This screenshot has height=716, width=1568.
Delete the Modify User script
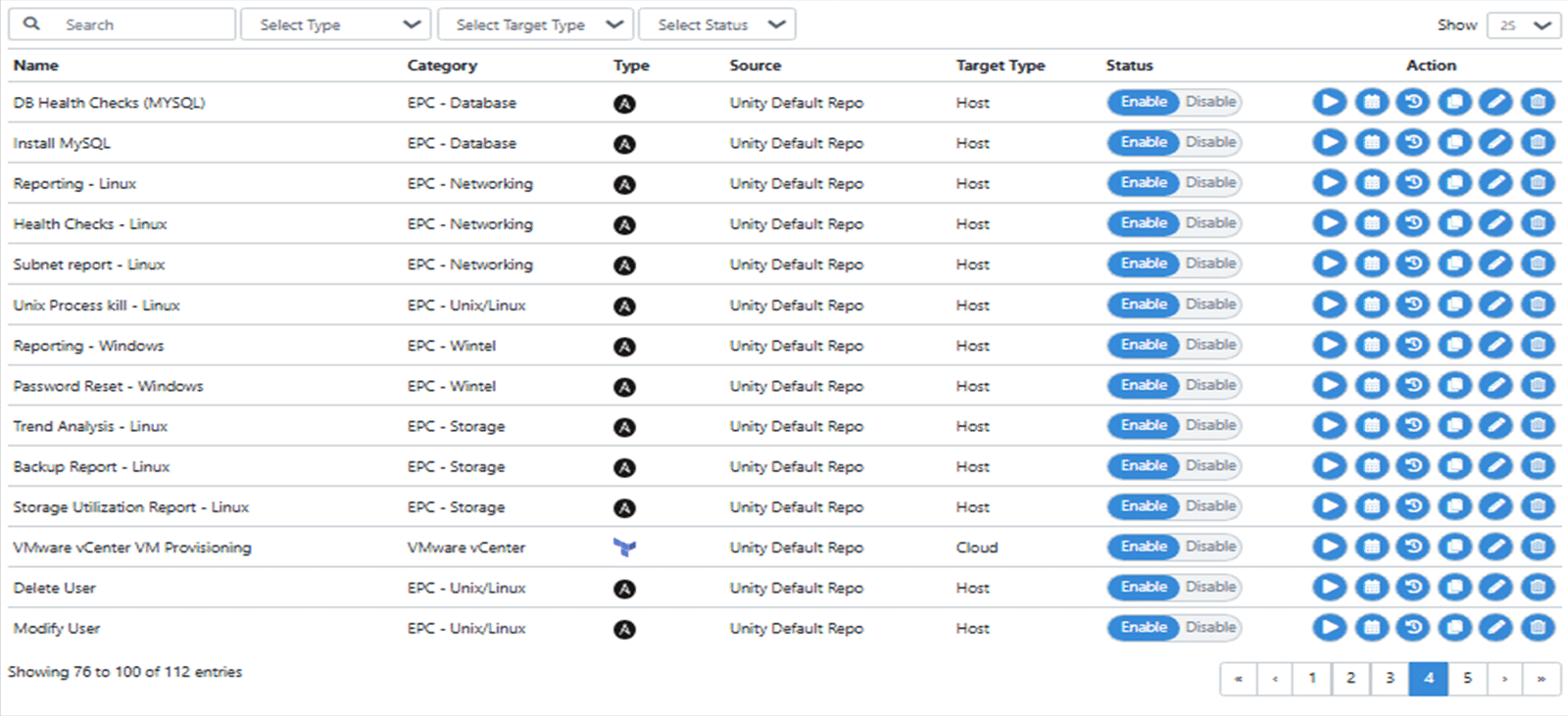point(1538,628)
